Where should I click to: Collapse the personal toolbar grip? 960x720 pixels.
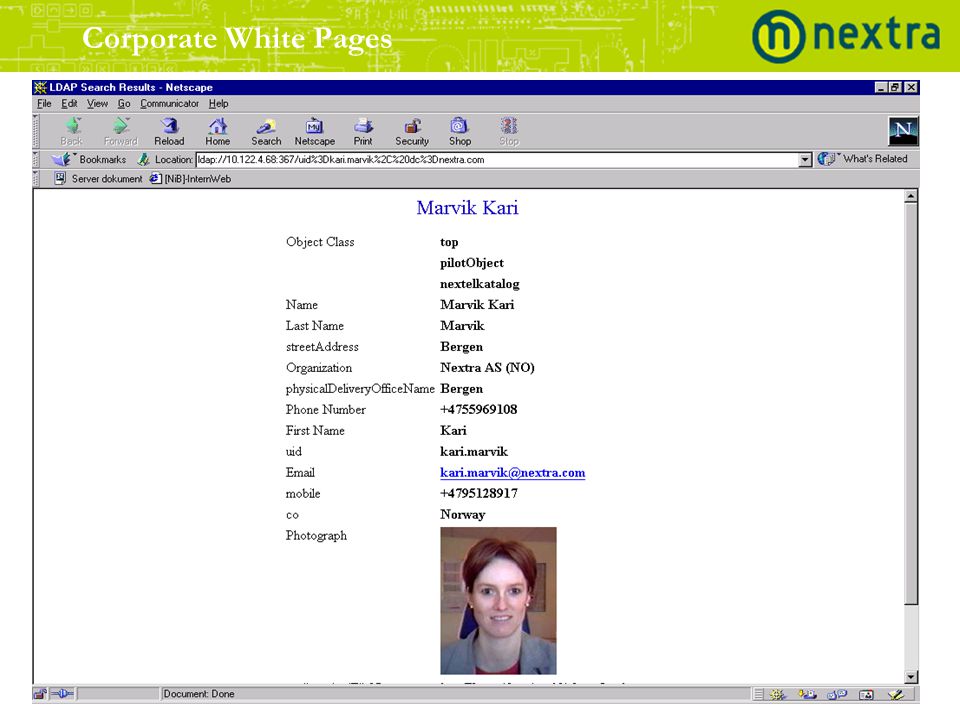click(x=36, y=179)
